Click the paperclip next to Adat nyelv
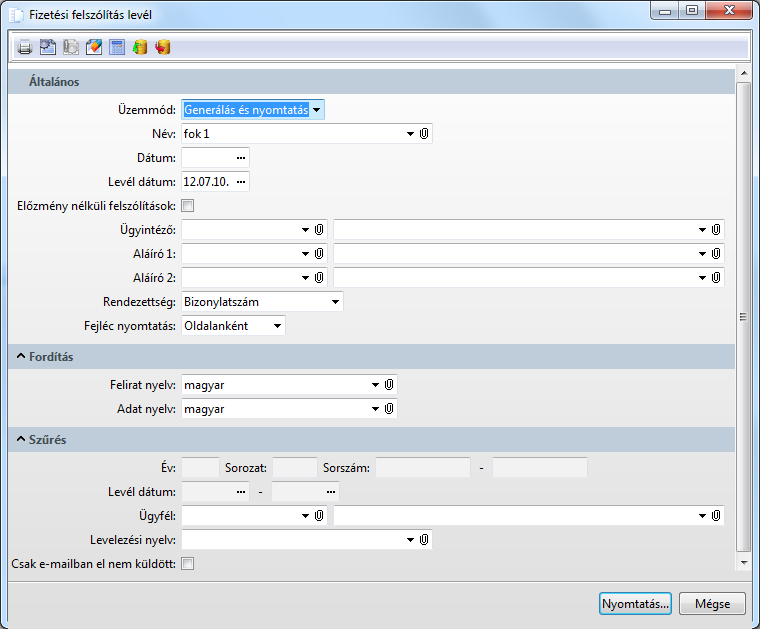This screenshot has width=760, height=629. point(389,409)
